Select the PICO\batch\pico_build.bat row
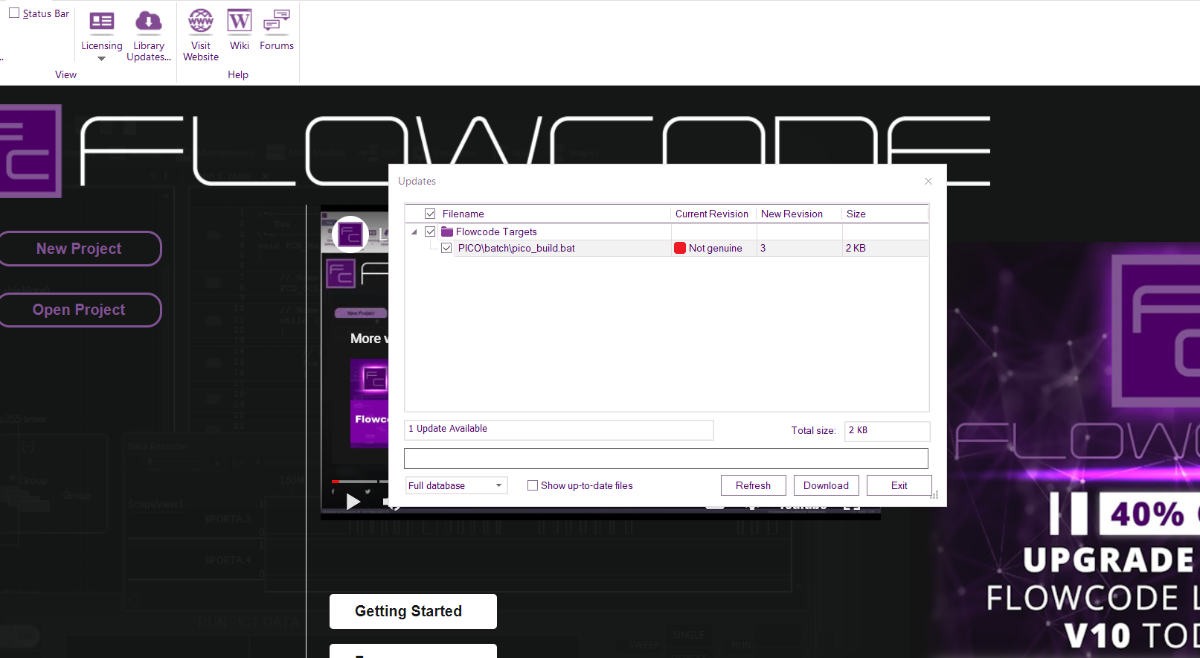This screenshot has width=1200, height=658. click(667, 248)
